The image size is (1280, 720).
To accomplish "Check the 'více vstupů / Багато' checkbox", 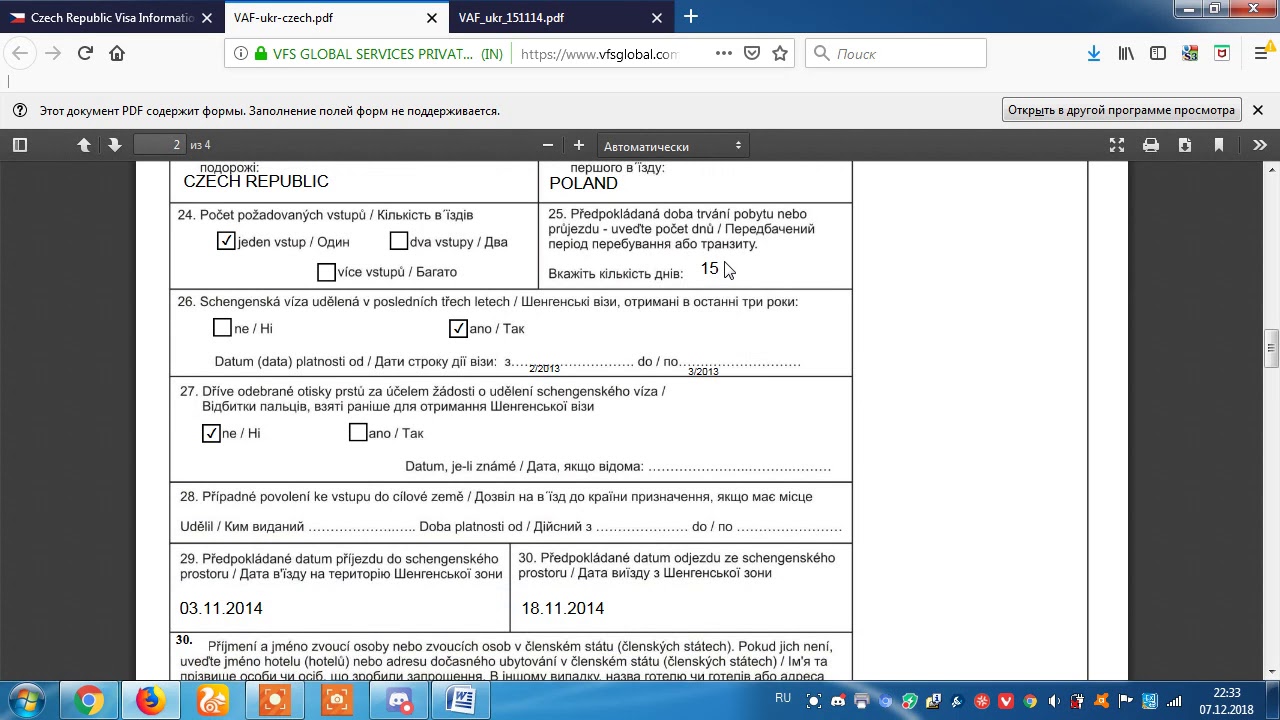I will [x=326, y=272].
